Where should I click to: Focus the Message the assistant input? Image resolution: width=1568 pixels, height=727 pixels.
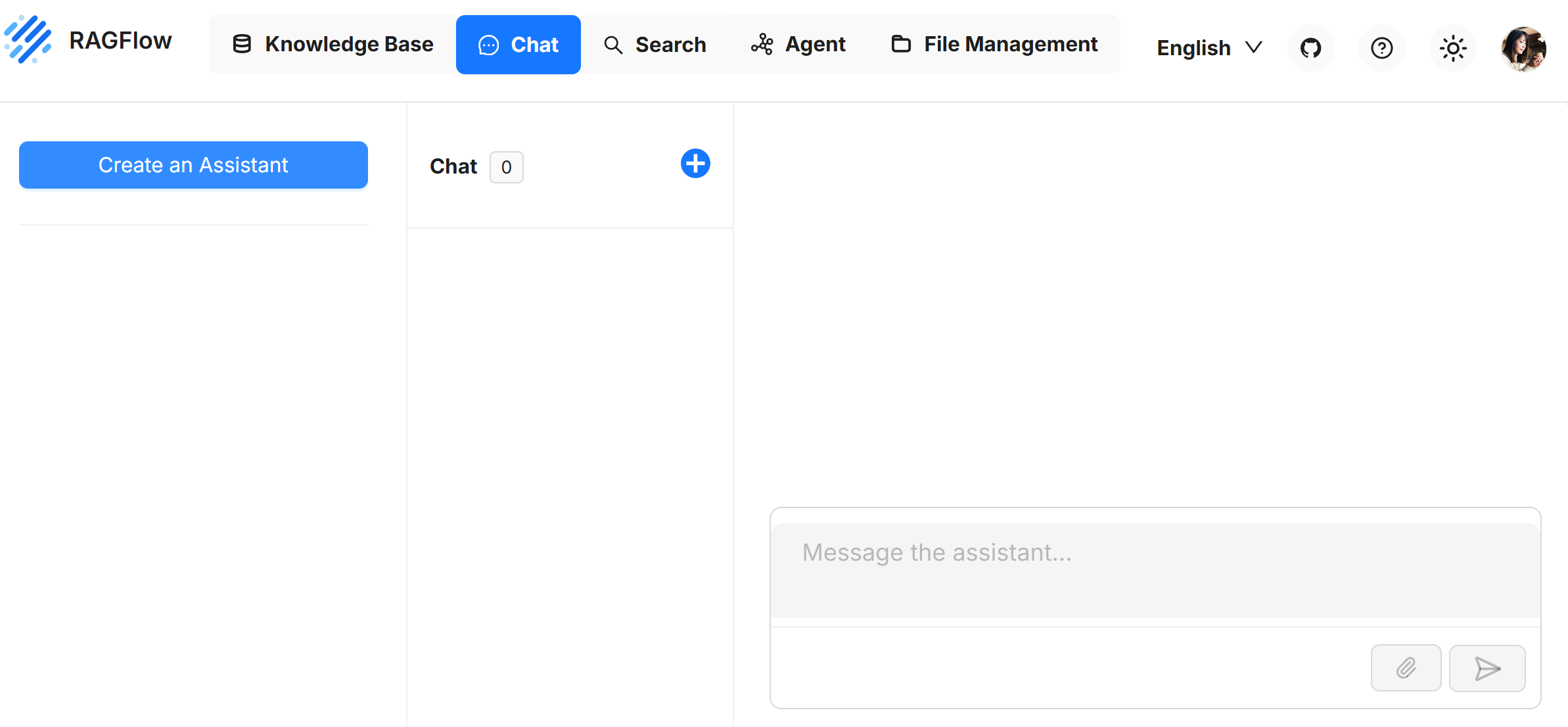pyautogui.click(x=1155, y=569)
